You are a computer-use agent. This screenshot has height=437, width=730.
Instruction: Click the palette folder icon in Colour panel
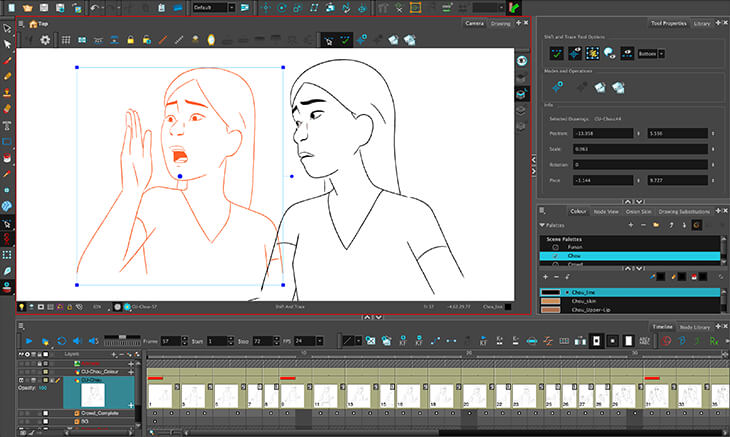click(656, 225)
